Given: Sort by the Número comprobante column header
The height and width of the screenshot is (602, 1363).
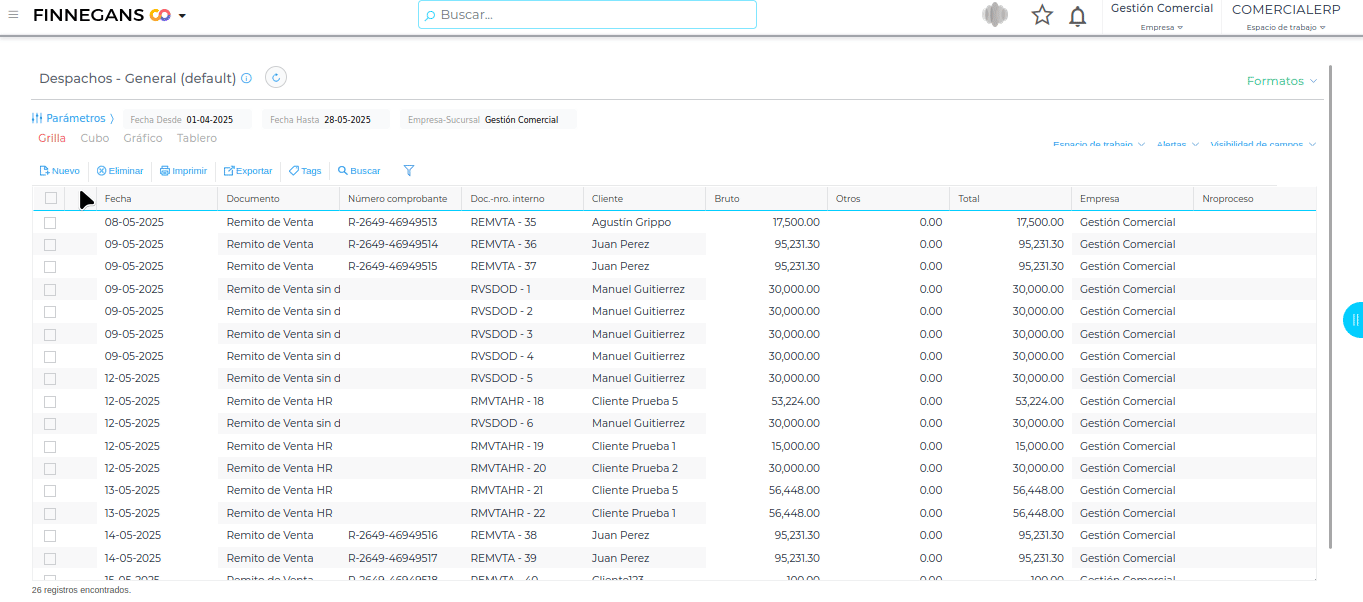Looking at the screenshot, I should 401,198.
